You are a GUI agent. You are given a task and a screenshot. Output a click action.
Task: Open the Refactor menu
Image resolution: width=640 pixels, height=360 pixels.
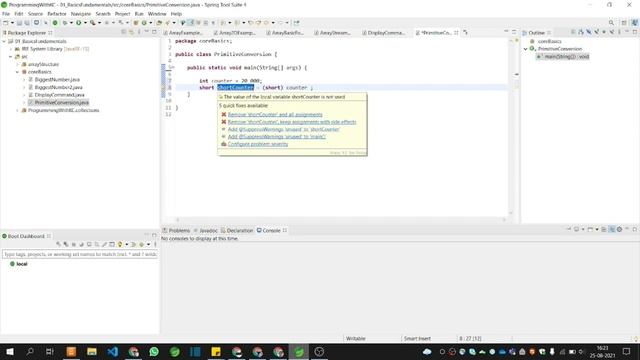pyautogui.click(x=57, y=13)
